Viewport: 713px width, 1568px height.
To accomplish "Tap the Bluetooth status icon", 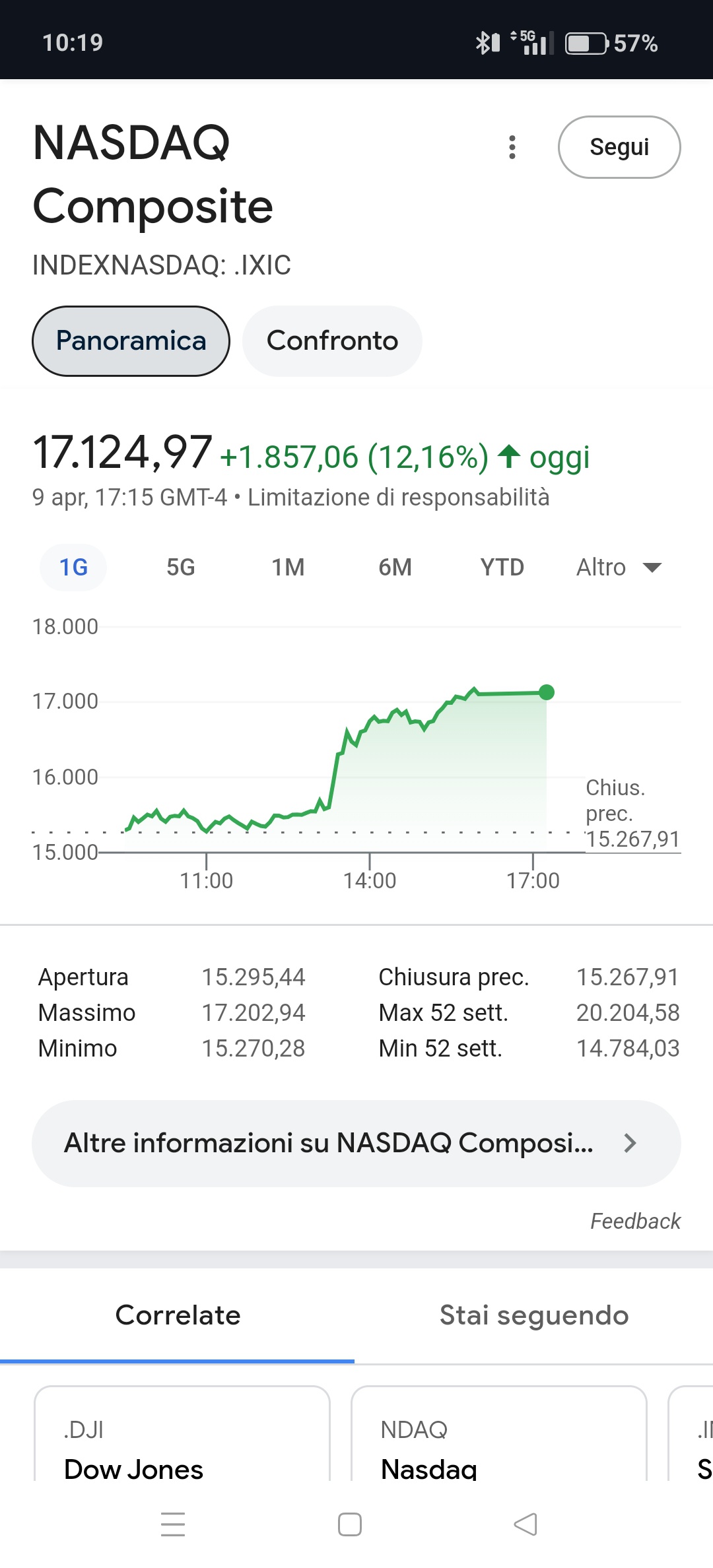I will pos(488,44).
